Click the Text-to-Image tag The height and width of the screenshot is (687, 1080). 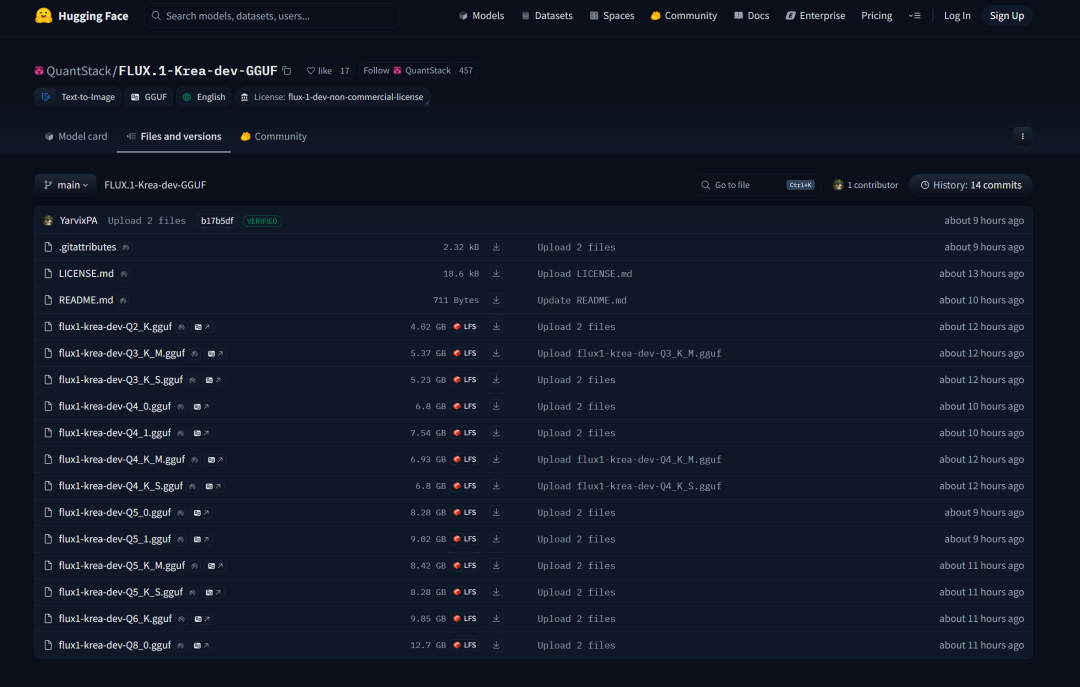coord(78,97)
